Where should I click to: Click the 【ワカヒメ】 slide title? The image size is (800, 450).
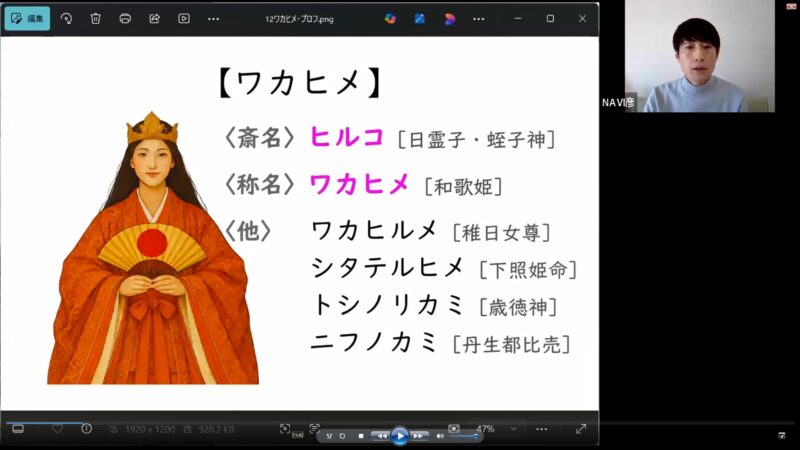299,83
